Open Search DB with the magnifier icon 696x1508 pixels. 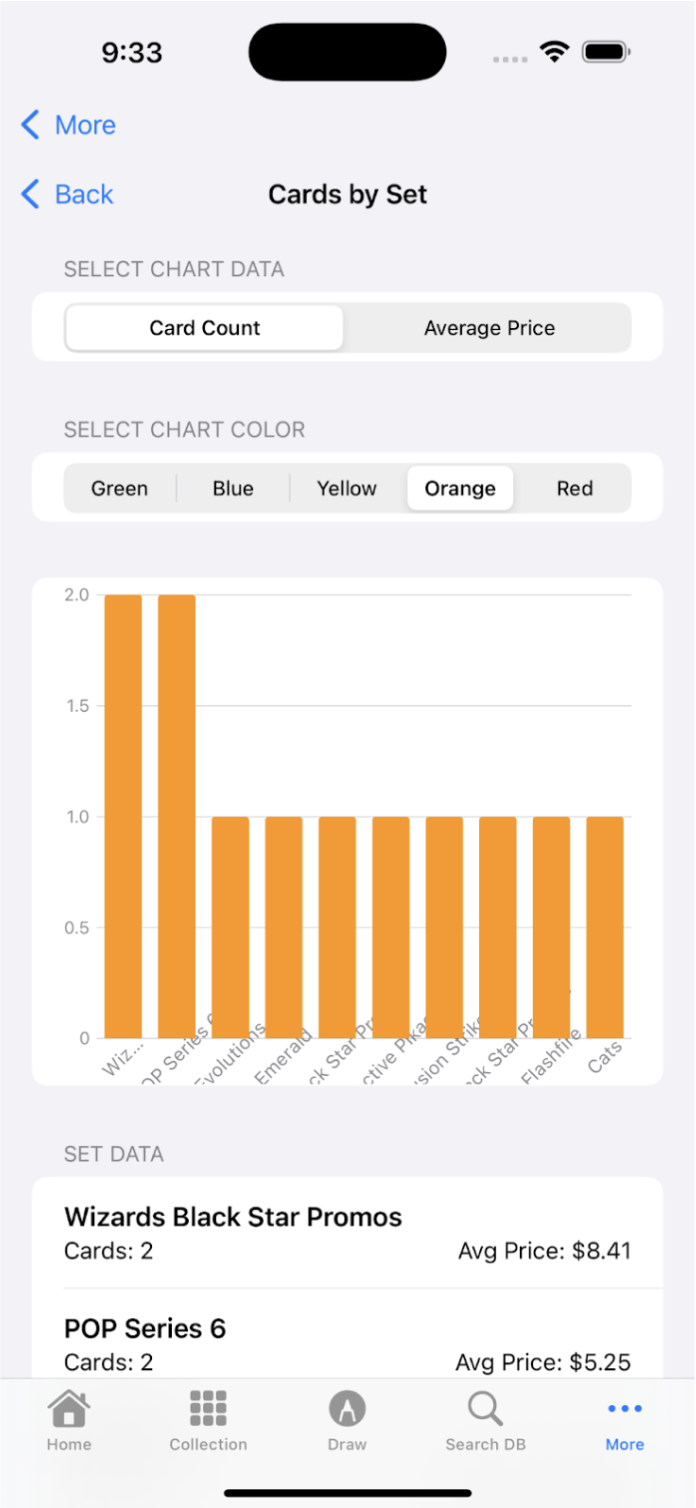coord(485,1407)
